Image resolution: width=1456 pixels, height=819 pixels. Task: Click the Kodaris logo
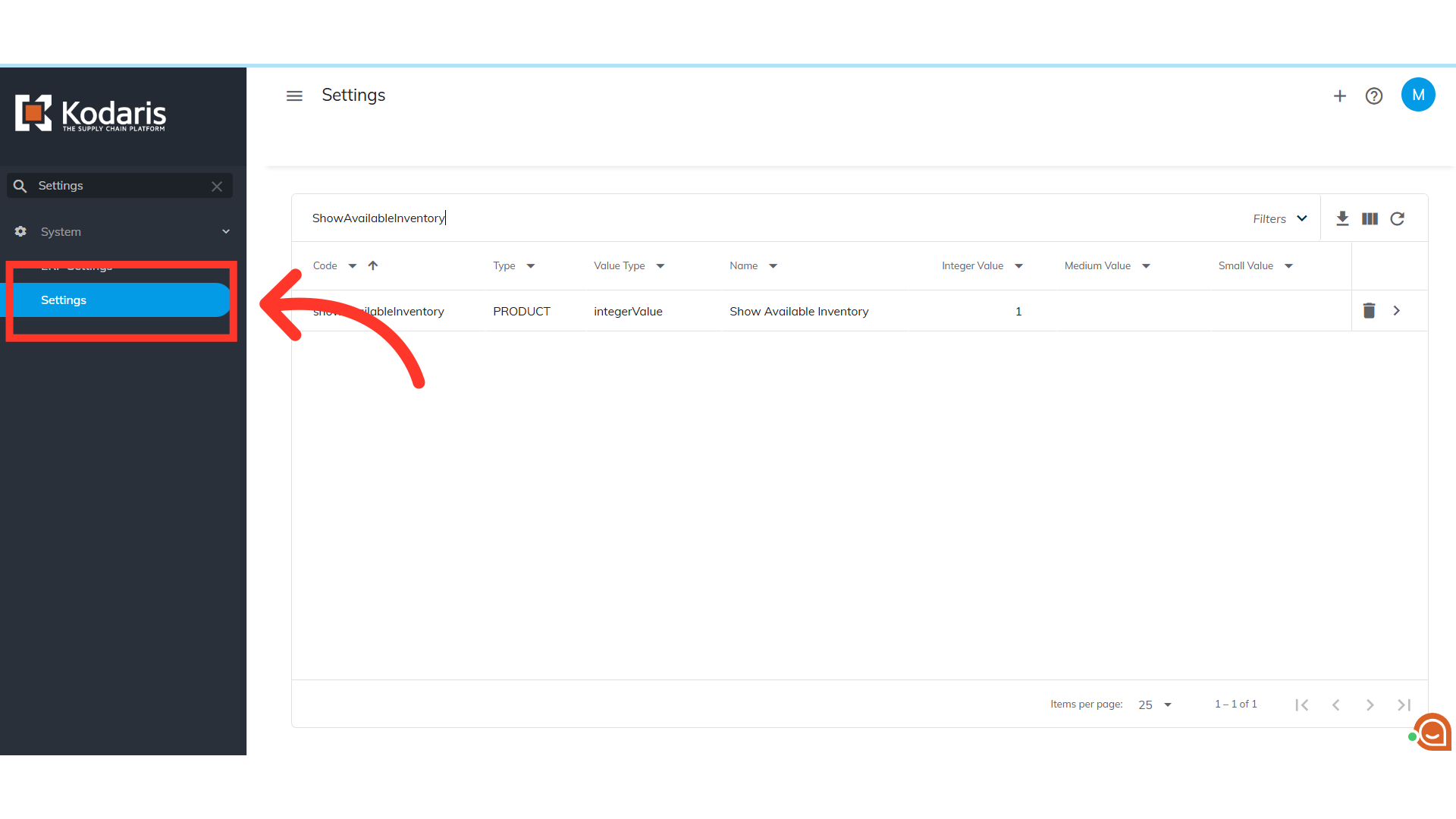tap(90, 114)
